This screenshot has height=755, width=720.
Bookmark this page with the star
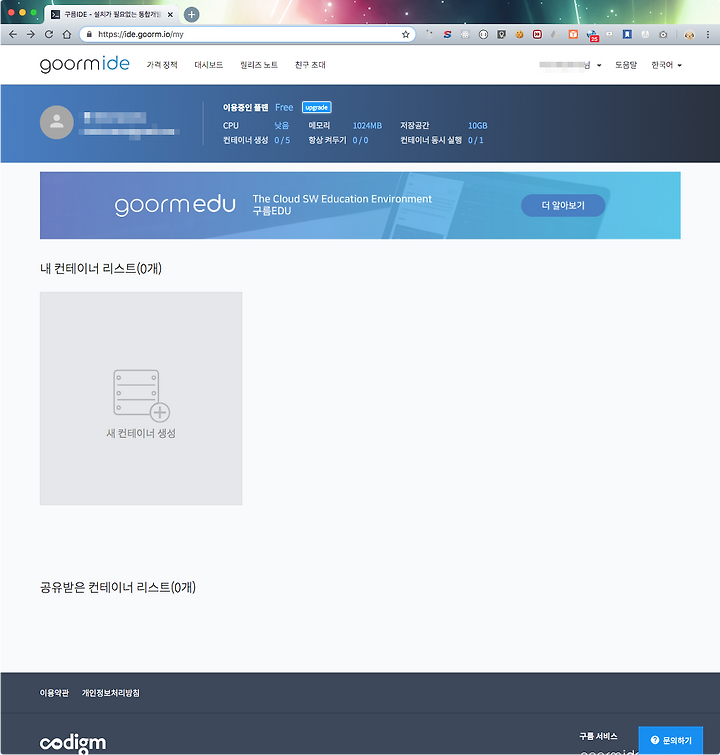tap(406, 34)
